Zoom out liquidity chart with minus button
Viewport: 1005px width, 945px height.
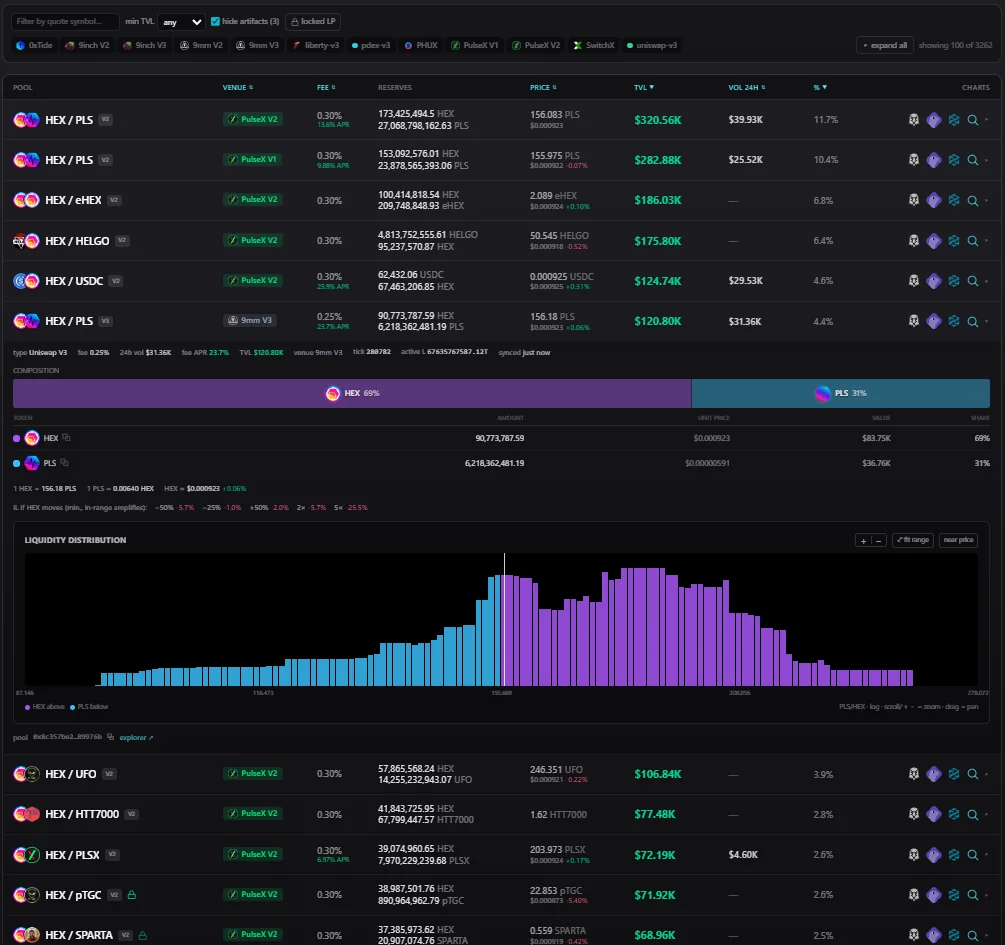[879, 540]
